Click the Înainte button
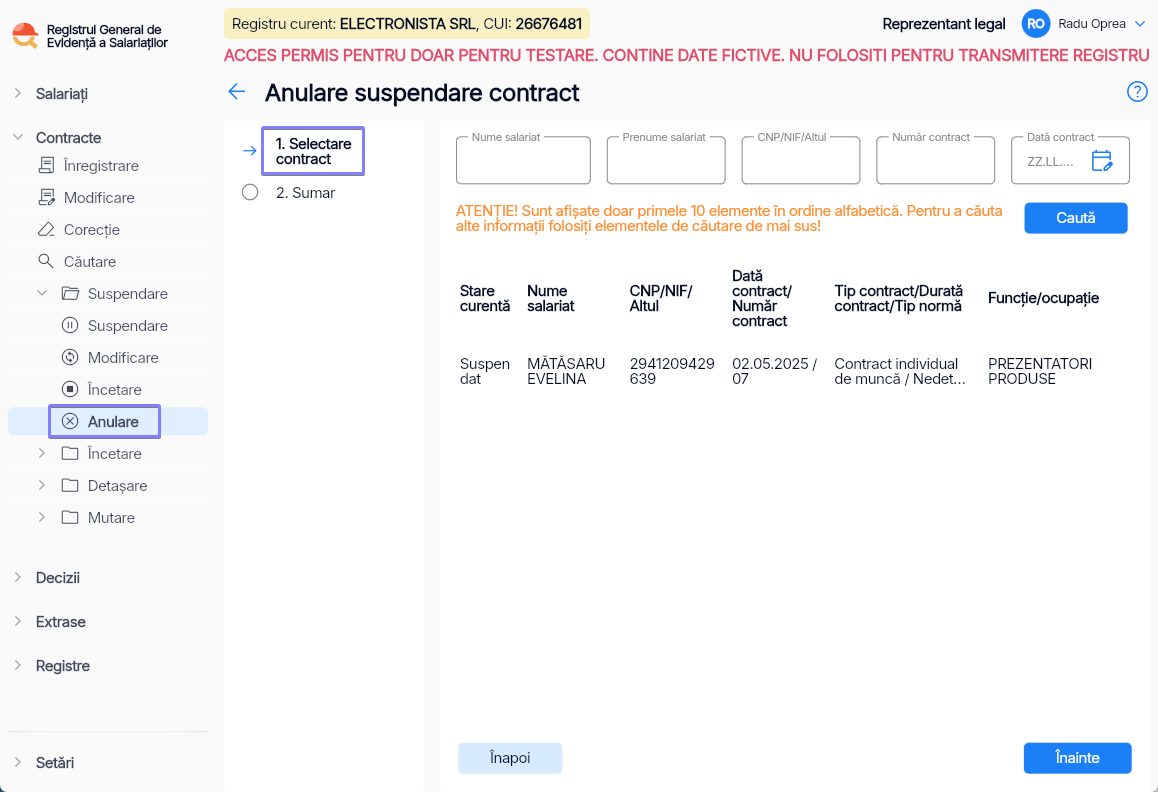Screen dimensions: 1158x792 tap(1077, 758)
